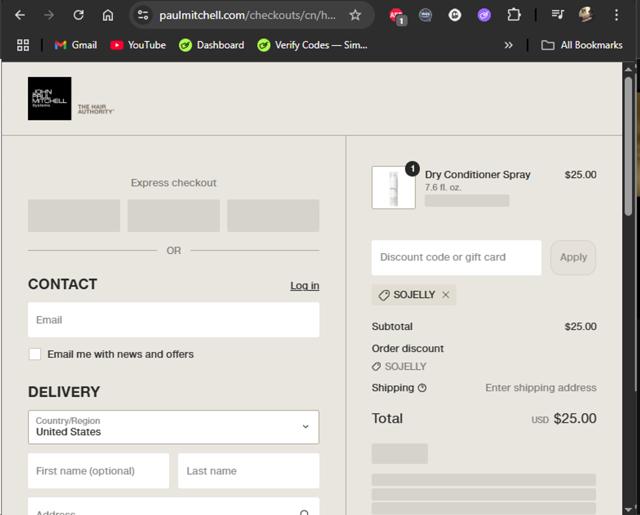Open the media control icon
Viewport: 640px width, 515px height.
pos(557,15)
